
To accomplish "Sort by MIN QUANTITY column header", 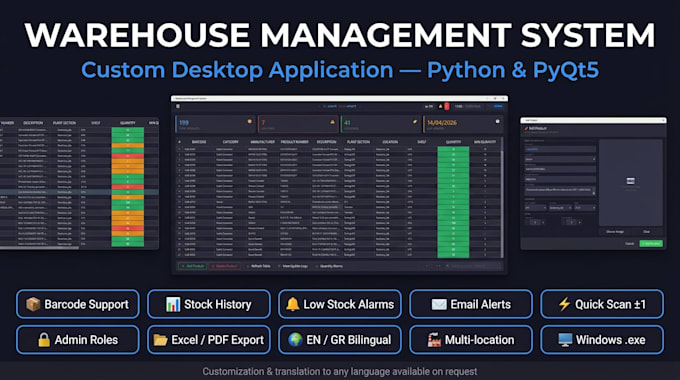I will pos(485,142).
